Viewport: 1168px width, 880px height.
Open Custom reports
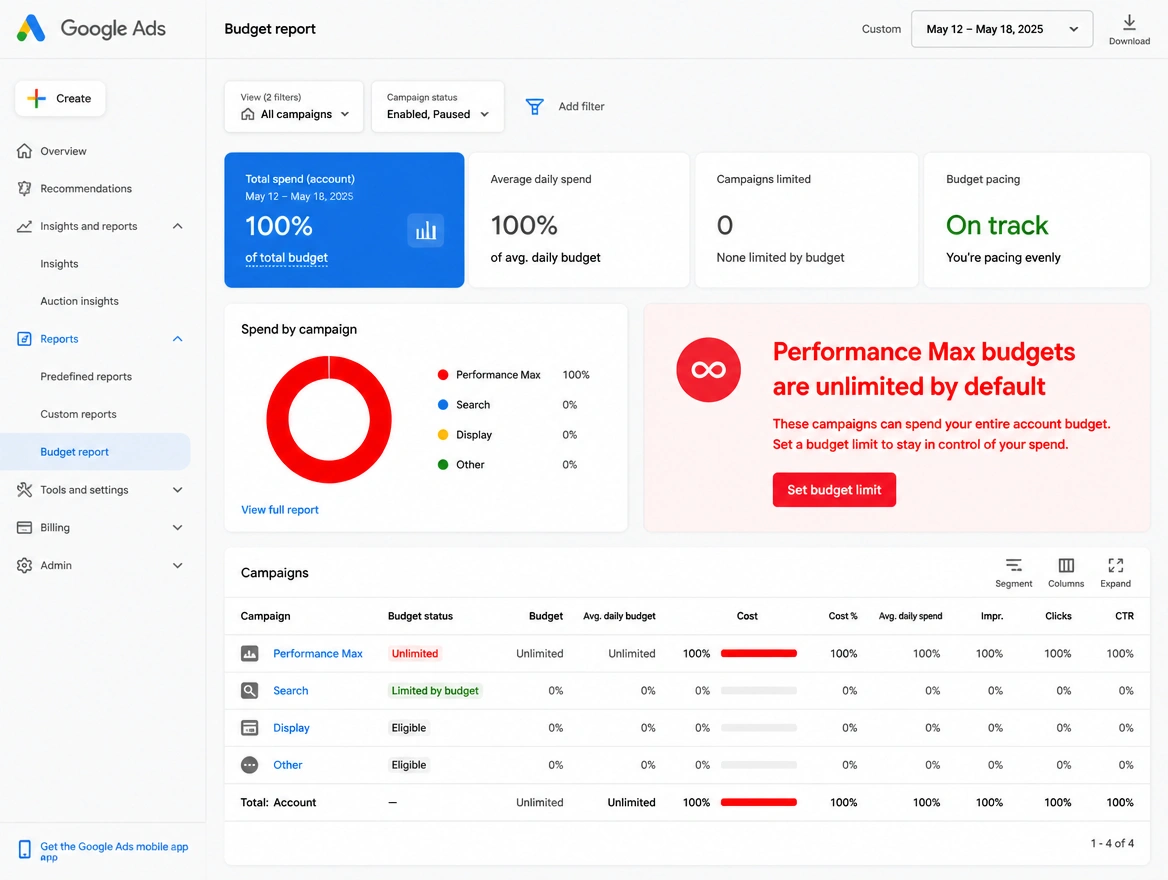coord(78,414)
